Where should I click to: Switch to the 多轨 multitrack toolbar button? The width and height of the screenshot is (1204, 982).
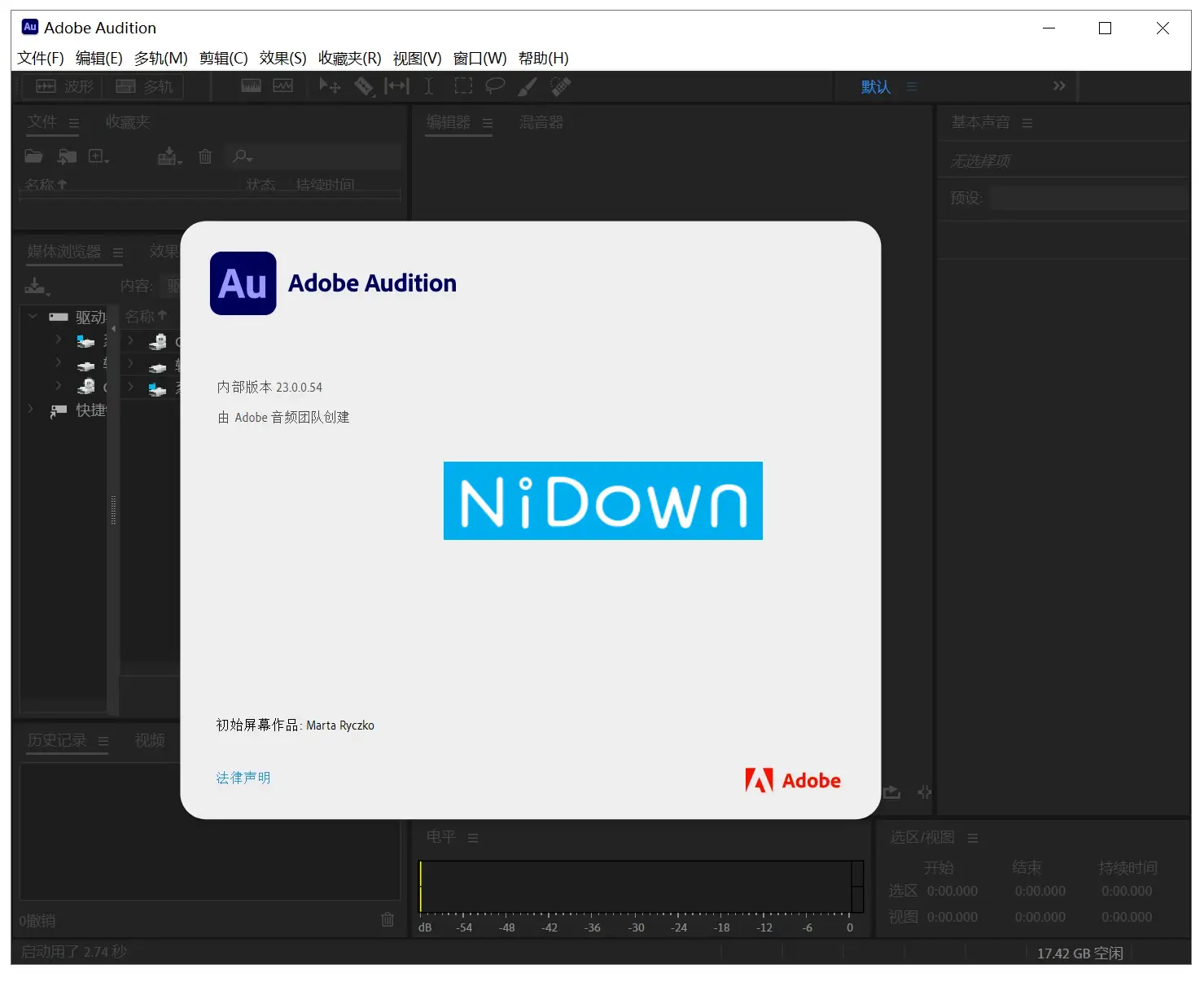coord(144,86)
